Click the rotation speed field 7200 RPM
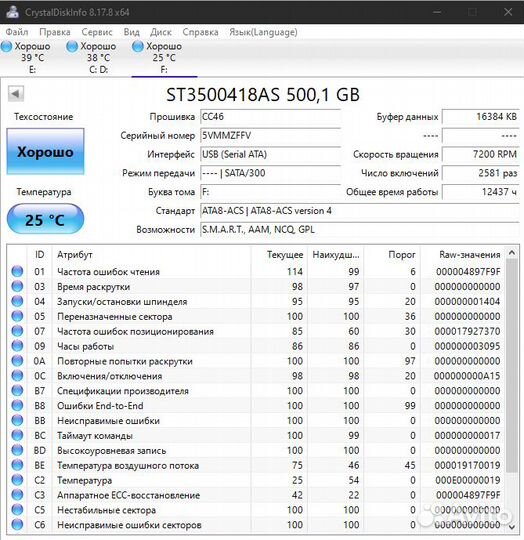The image size is (524, 540). coord(481,154)
